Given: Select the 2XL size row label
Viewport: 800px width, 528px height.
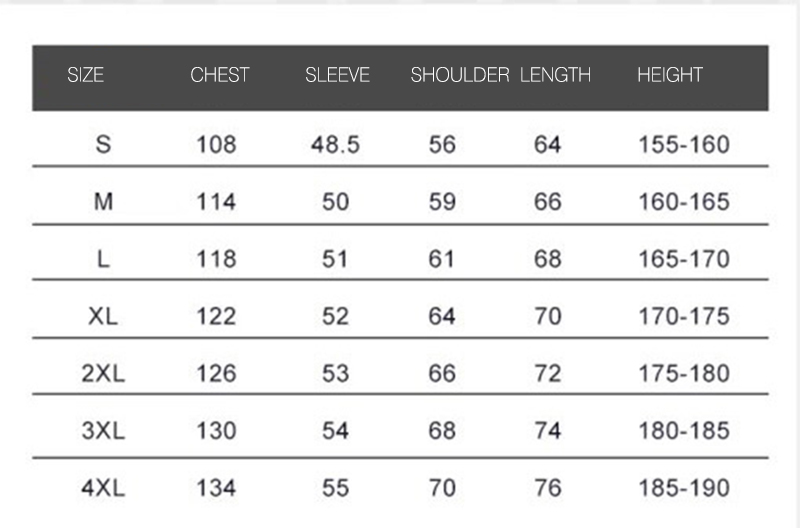Looking at the screenshot, I should (x=103, y=373).
